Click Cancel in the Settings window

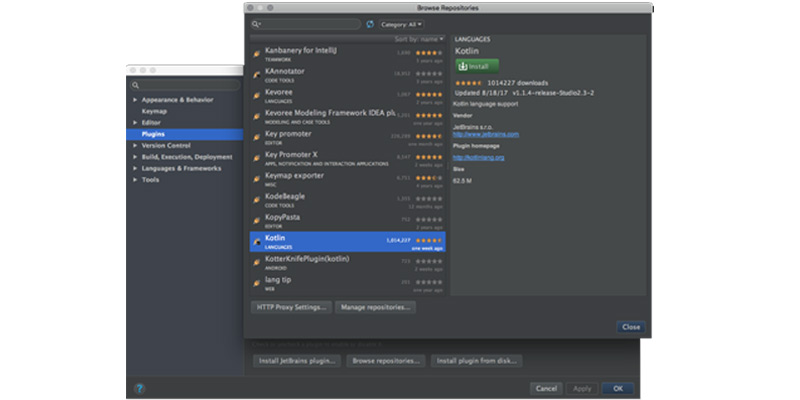click(546, 389)
